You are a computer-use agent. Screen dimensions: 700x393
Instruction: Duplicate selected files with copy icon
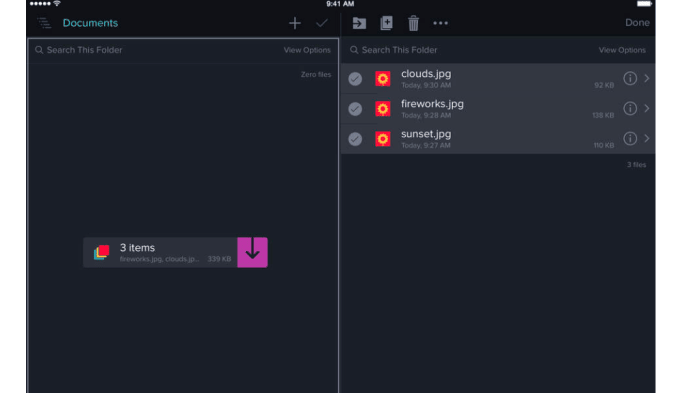(x=386, y=23)
